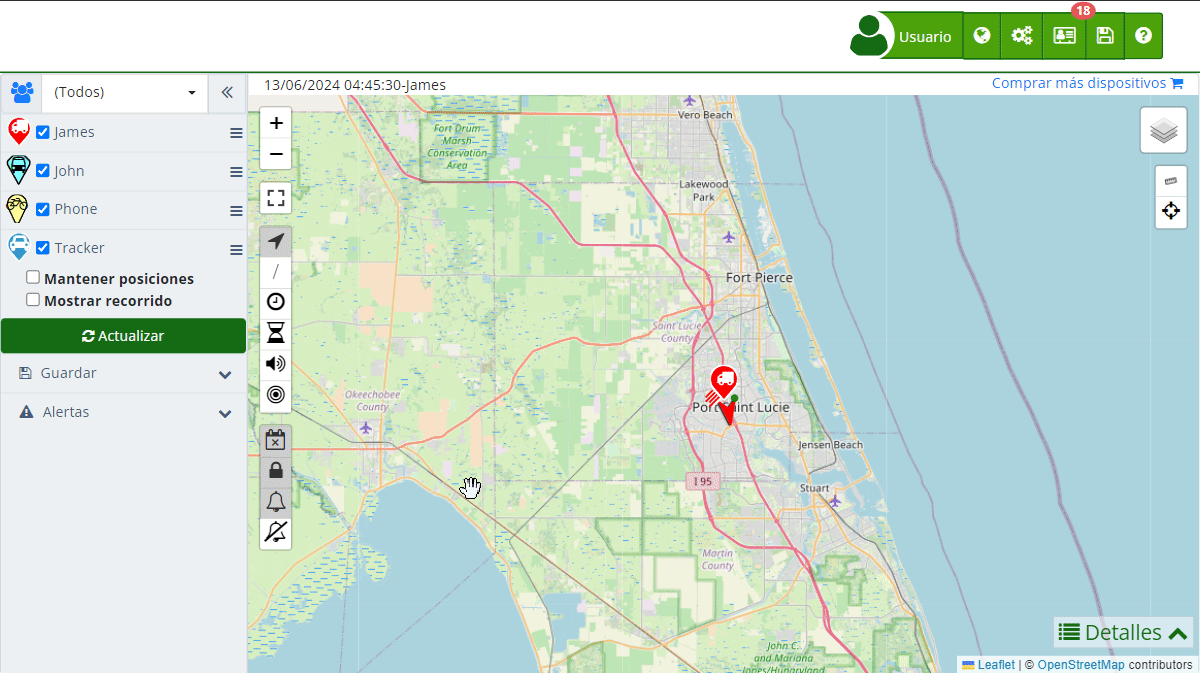Click the crosshair locate icon at right
This screenshot has width=1200, height=676.
1171,211
